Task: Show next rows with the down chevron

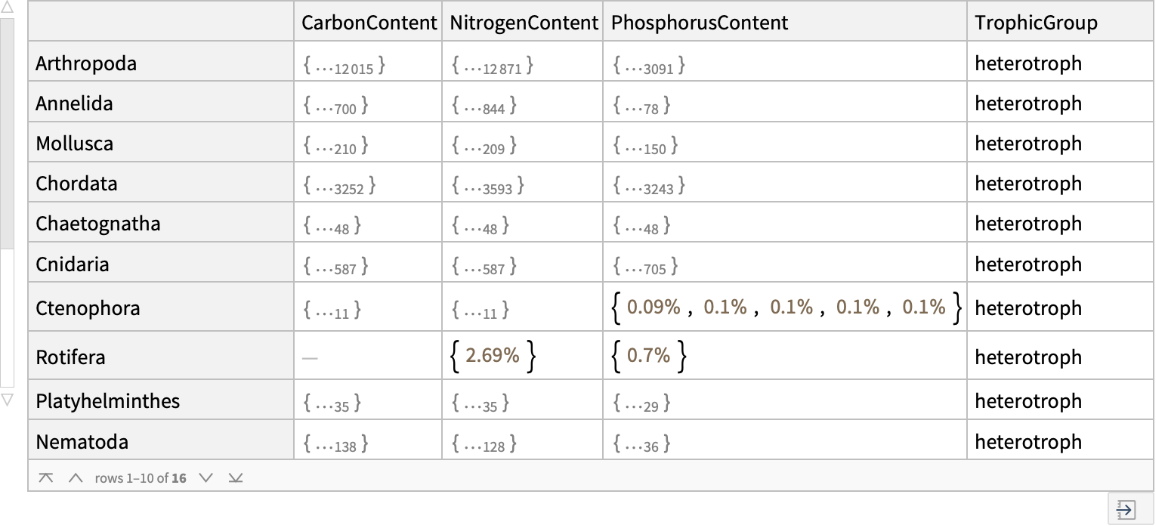Action: point(204,477)
